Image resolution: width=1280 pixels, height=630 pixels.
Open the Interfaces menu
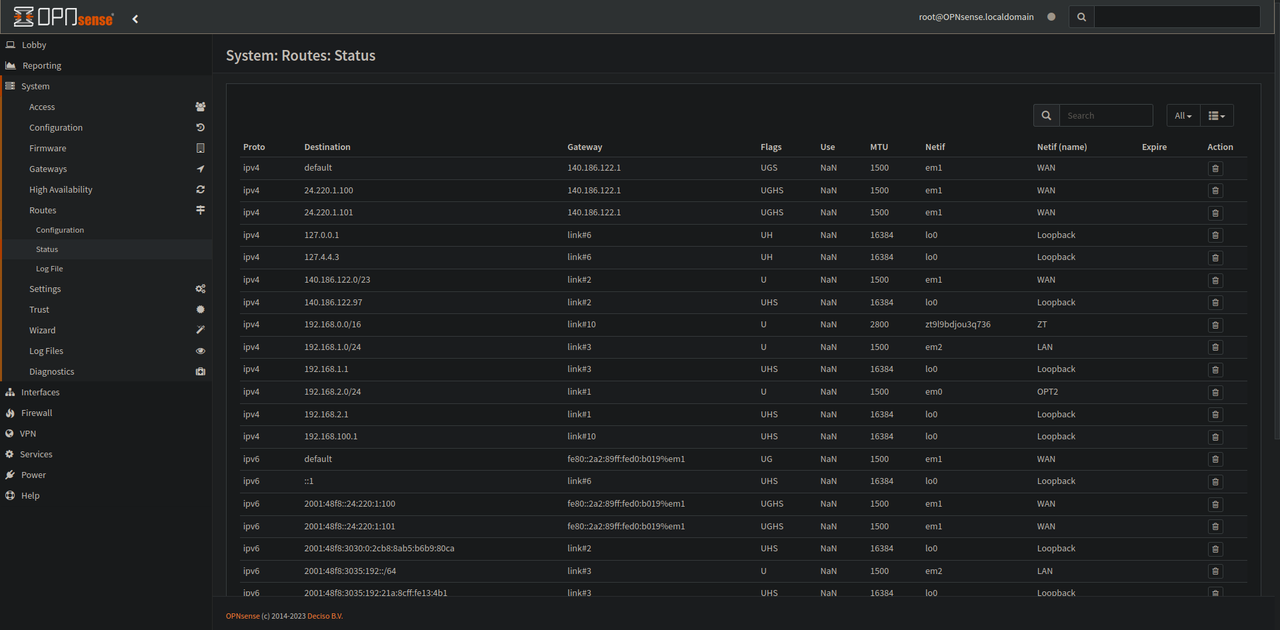click(106, 392)
